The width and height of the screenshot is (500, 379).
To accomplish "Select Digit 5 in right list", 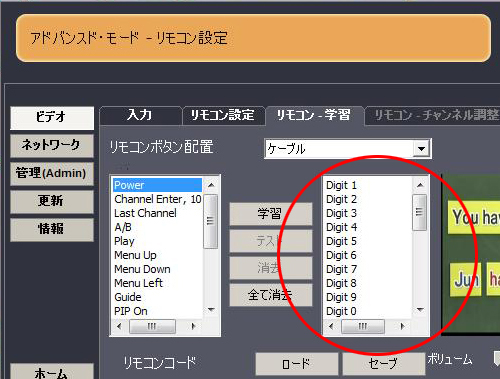I will coord(368,241).
